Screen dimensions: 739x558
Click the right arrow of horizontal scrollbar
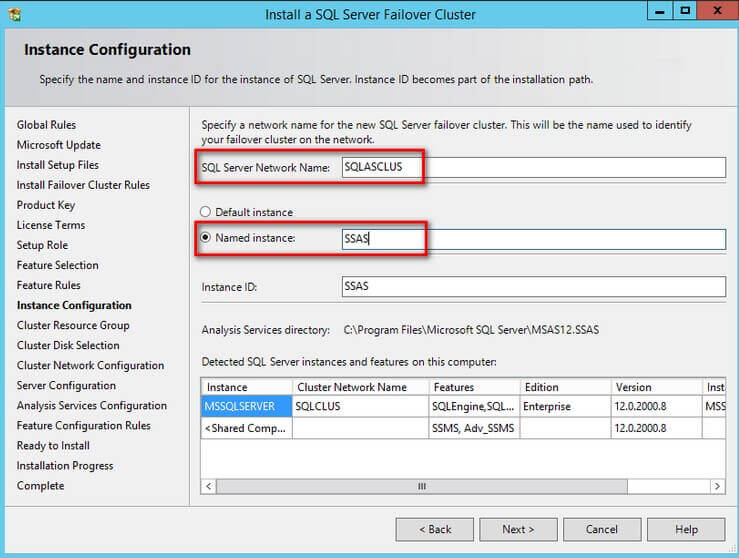coord(717,486)
